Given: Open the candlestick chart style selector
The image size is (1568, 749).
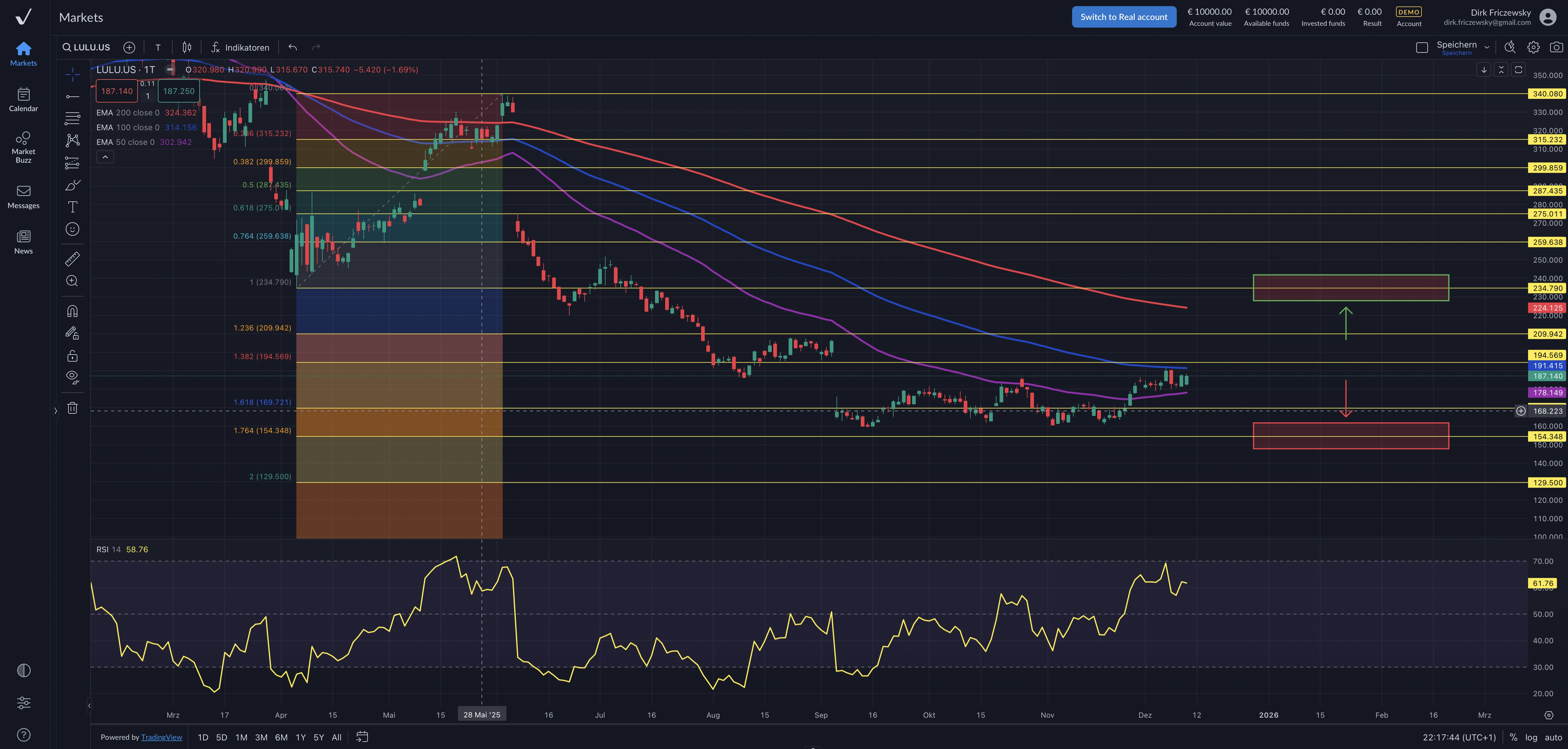Looking at the screenshot, I should click(x=187, y=48).
